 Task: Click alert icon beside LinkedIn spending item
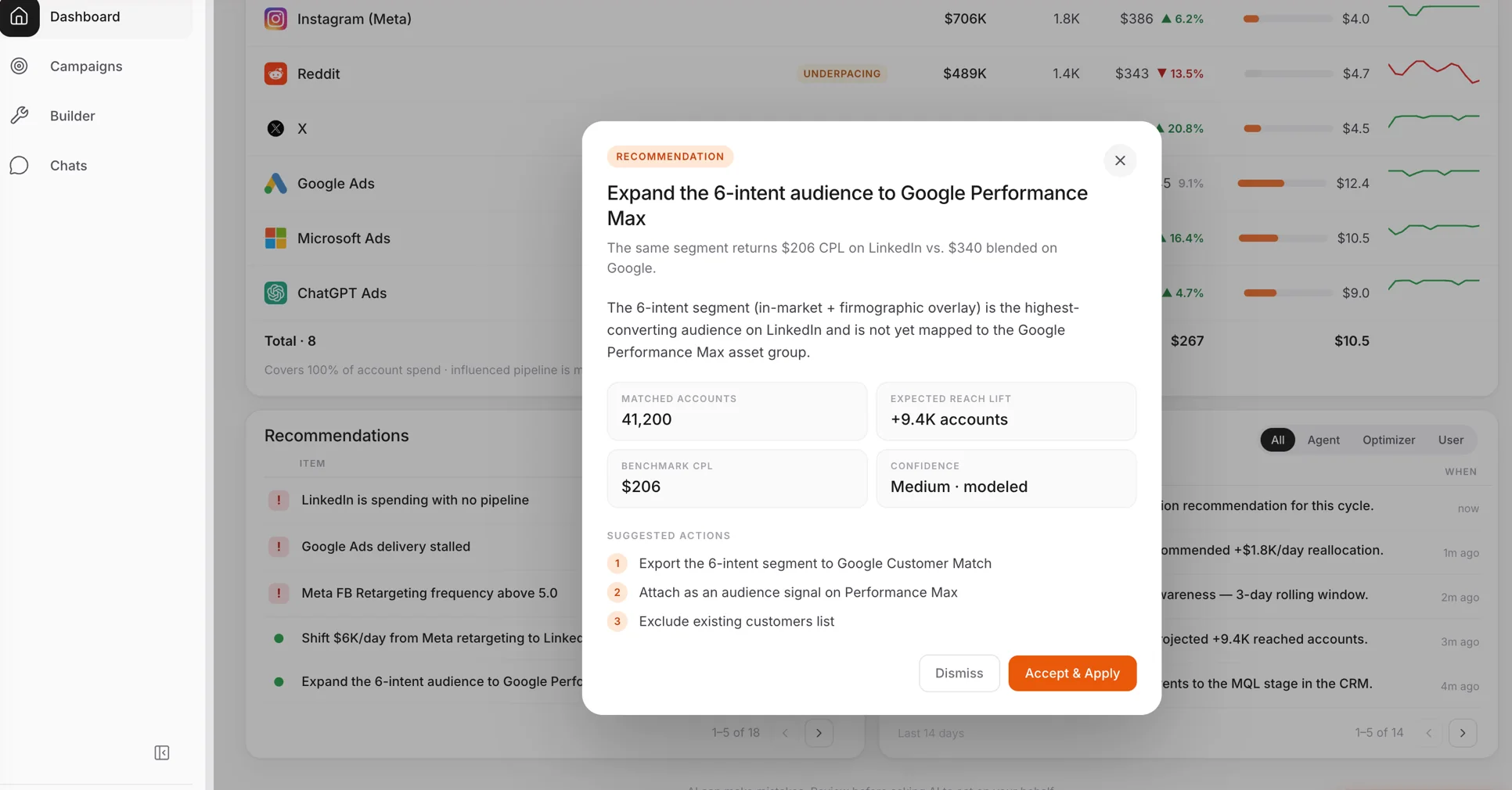point(279,500)
